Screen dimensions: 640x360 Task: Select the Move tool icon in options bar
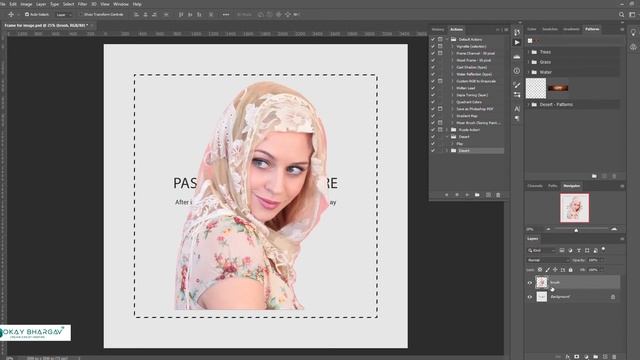[x=11, y=14]
